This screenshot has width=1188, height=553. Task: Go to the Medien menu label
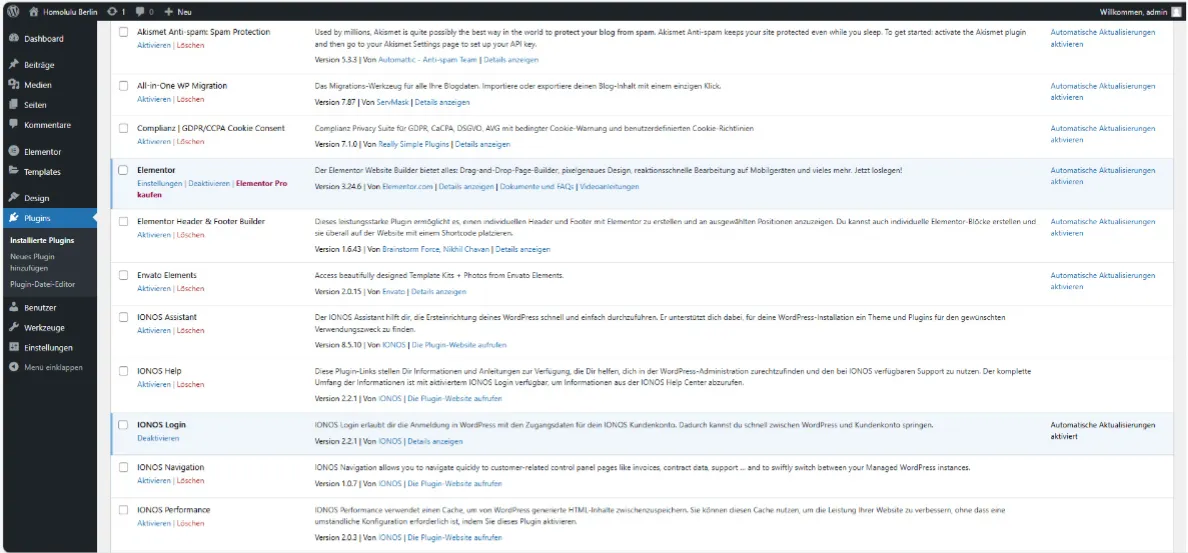click(x=38, y=85)
